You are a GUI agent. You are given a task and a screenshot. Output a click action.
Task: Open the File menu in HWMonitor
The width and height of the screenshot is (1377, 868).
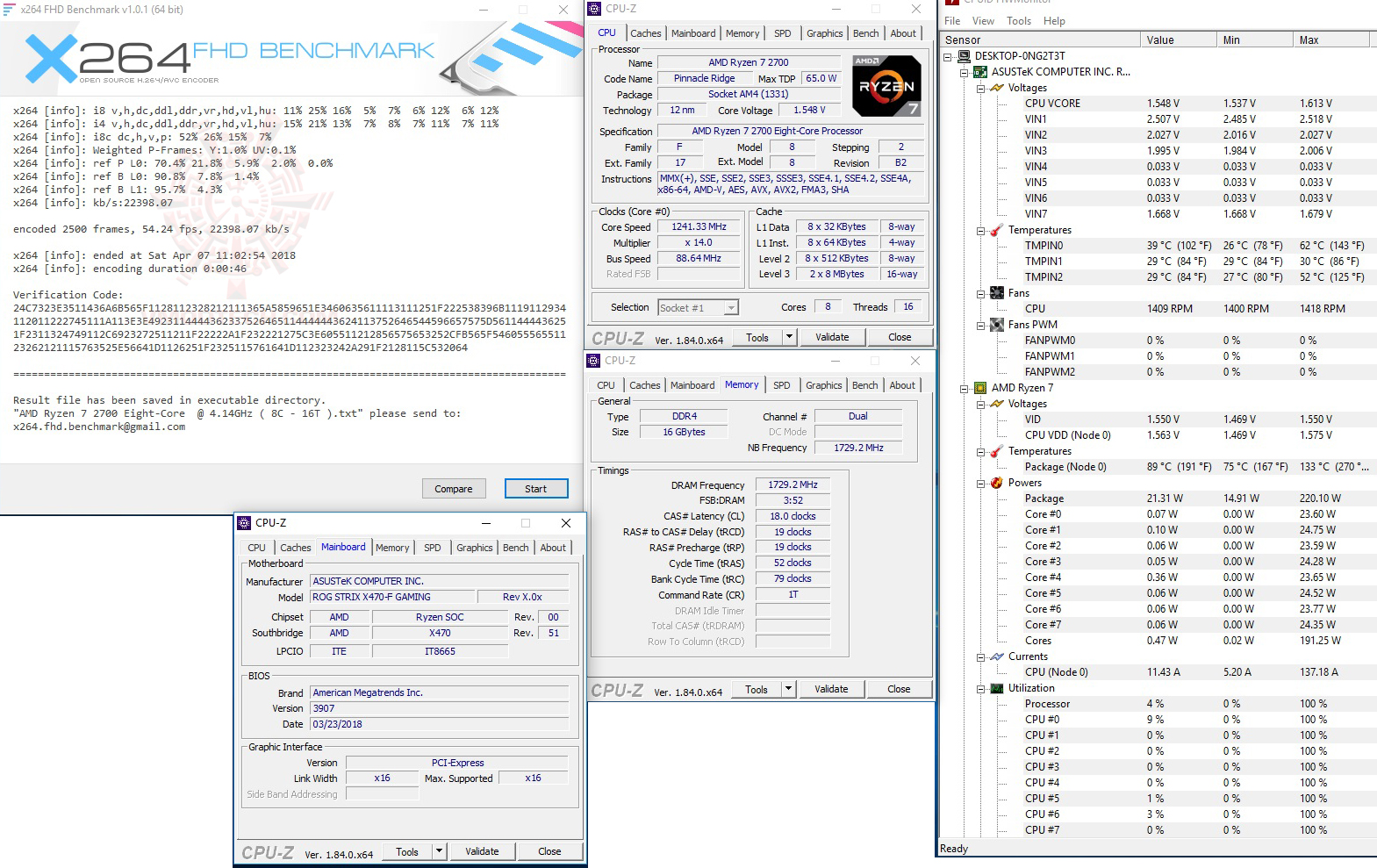952,21
